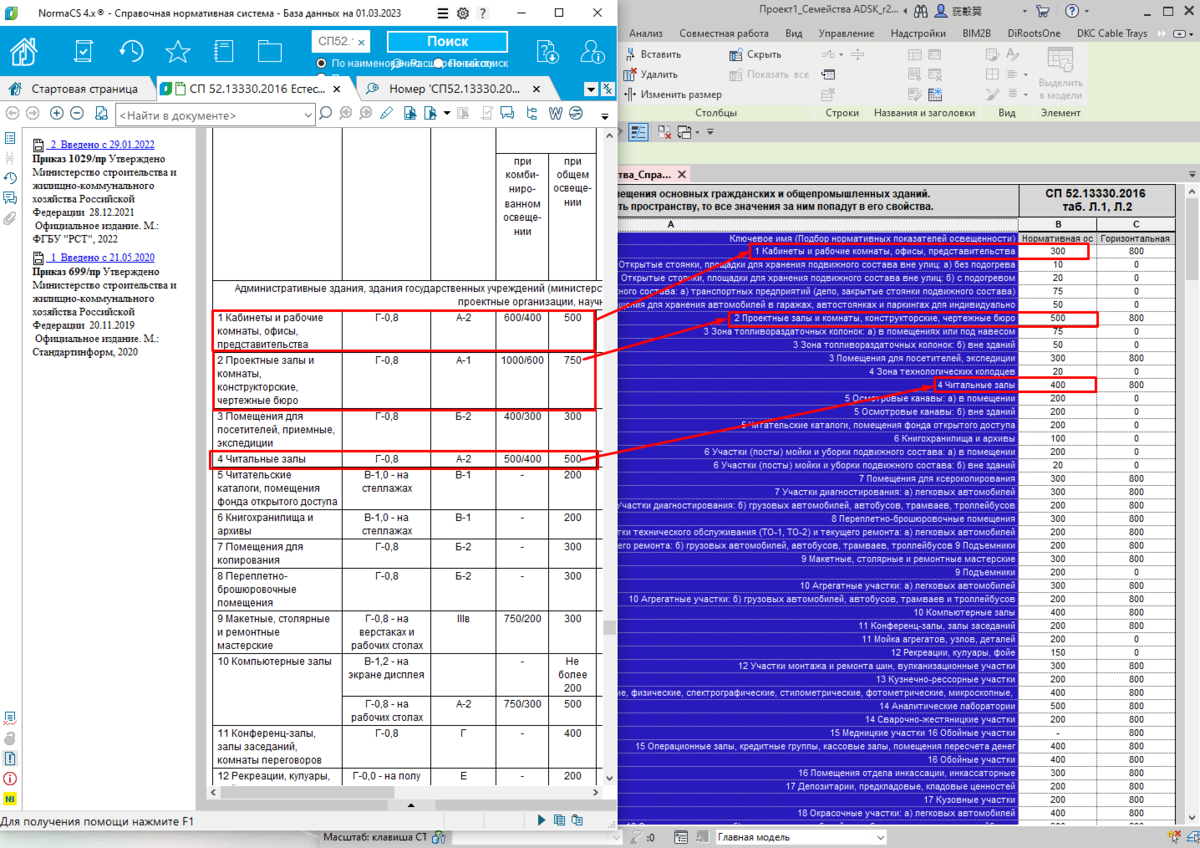Open NormaCS settings gear
The image size is (1200, 848).
pyautogui.click(x=462, y=14)
